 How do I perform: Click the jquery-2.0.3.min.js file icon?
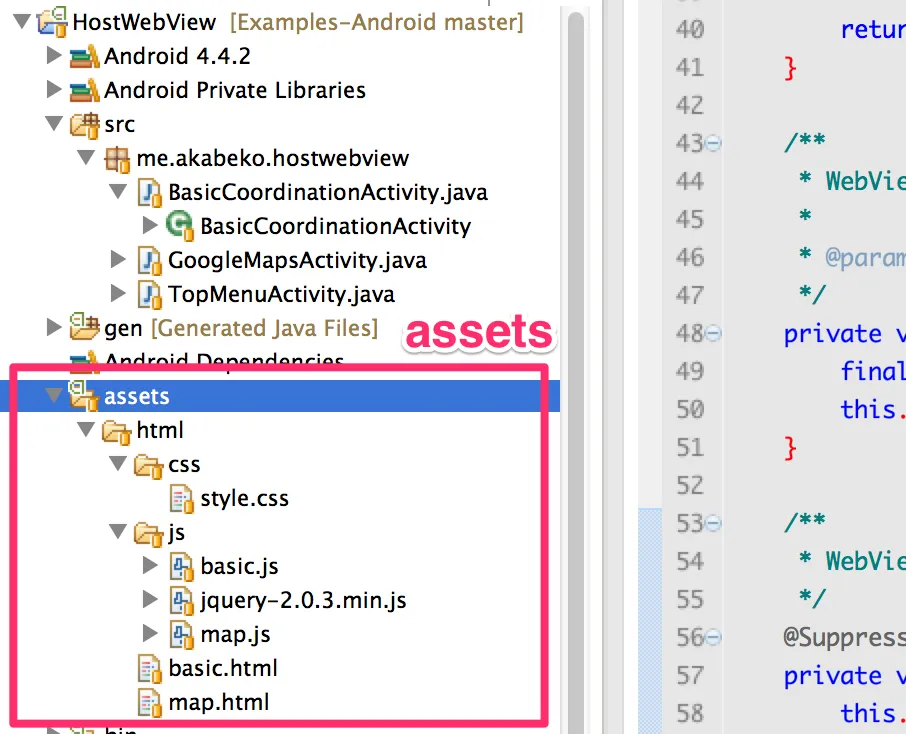tap(181, 600)
